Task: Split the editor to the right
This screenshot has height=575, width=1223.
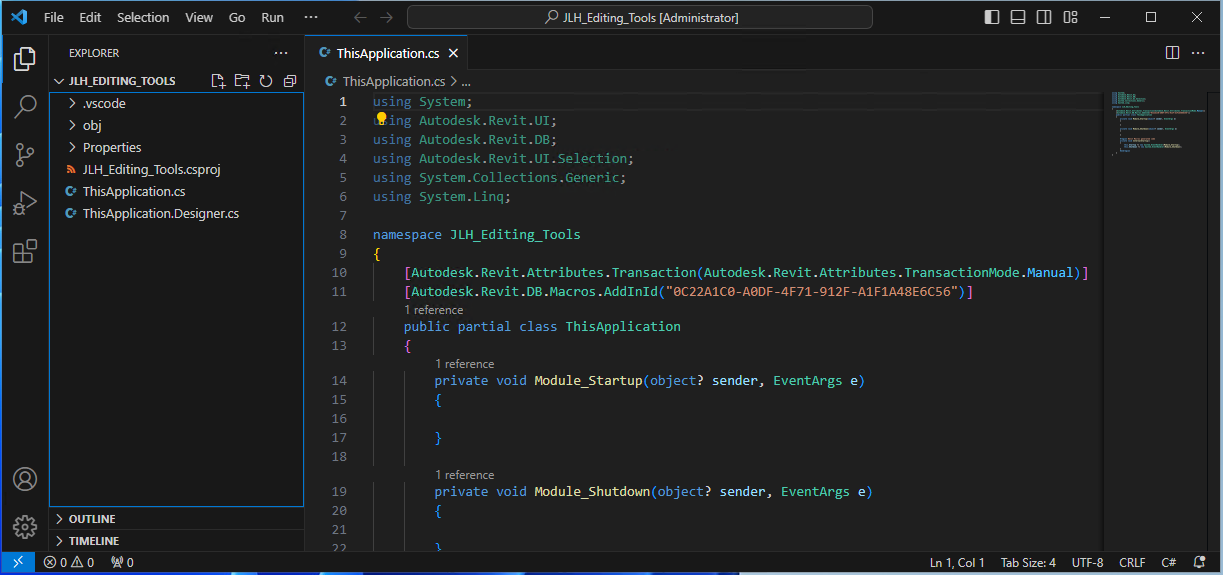Action: (x=1173, y=53)
